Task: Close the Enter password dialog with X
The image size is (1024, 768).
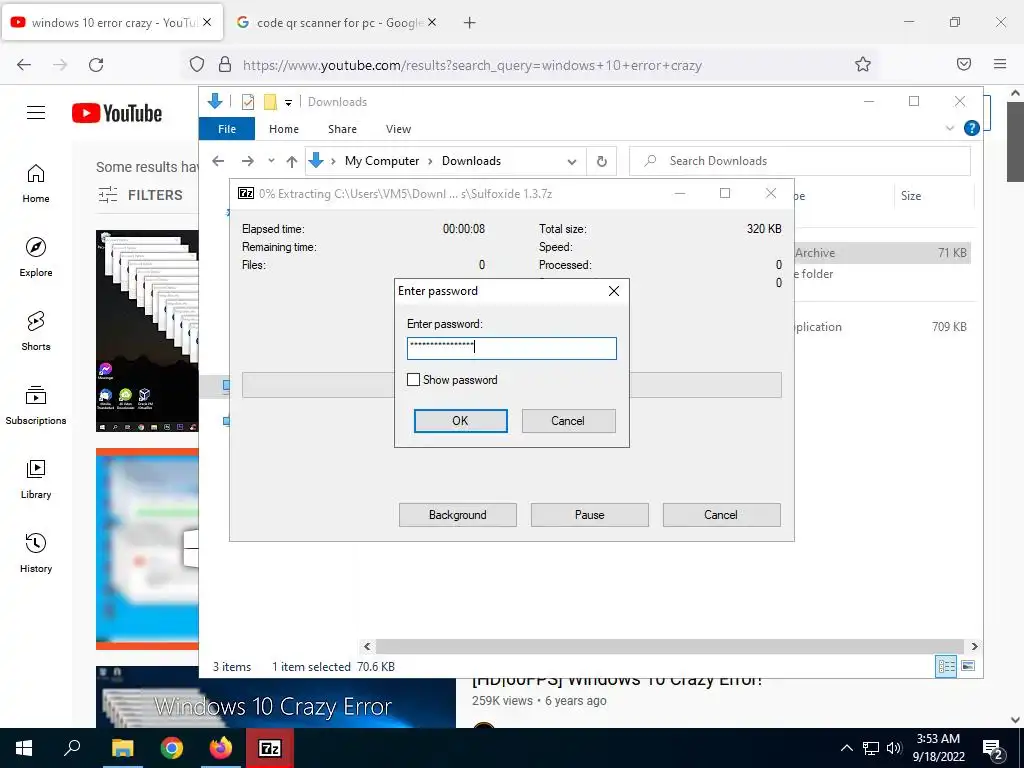Action: point(614,291)
